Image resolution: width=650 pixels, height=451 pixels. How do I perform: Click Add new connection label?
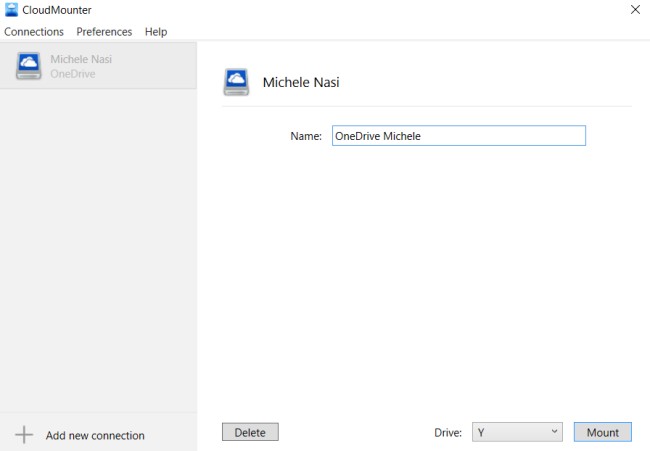(95, 435)
